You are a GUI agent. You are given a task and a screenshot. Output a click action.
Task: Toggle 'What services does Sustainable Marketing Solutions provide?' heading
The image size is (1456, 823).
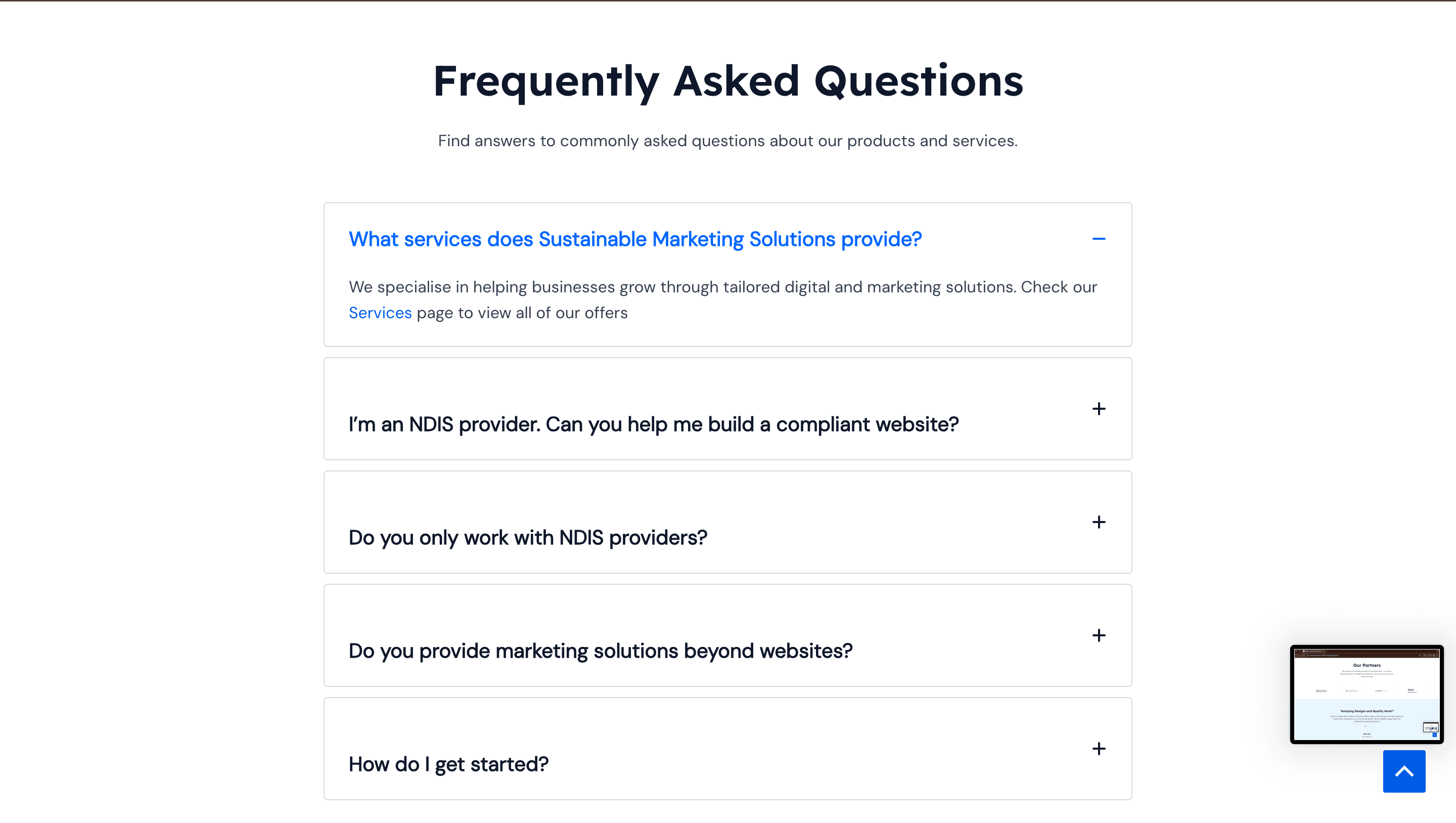point(635,239)
